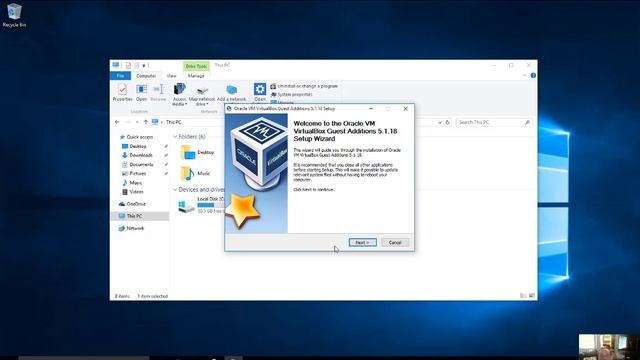Select the Music folder in Folders group
Screen dimensions: 640x360
196,173
